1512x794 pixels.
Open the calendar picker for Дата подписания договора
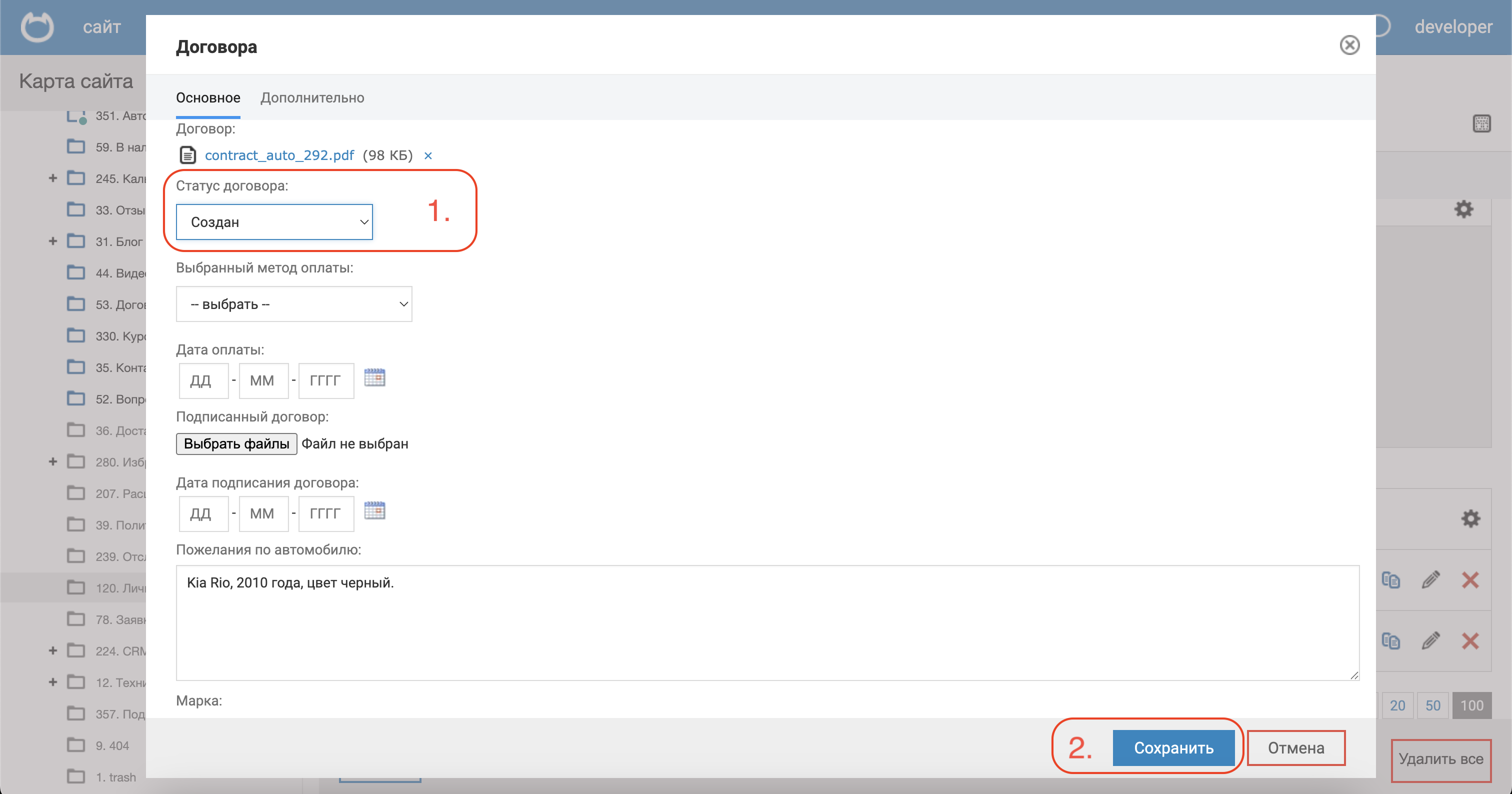click(374, 510)
